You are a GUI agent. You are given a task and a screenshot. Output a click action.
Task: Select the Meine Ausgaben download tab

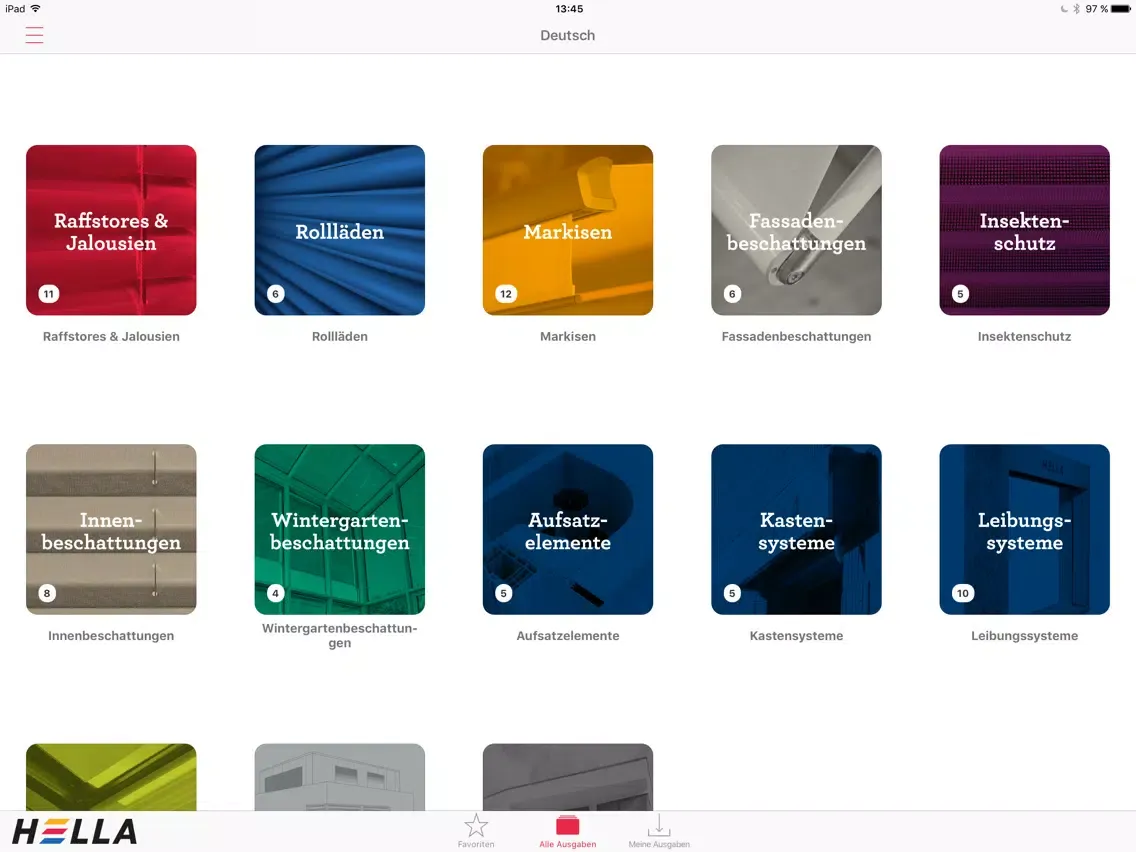pos(659,831)
